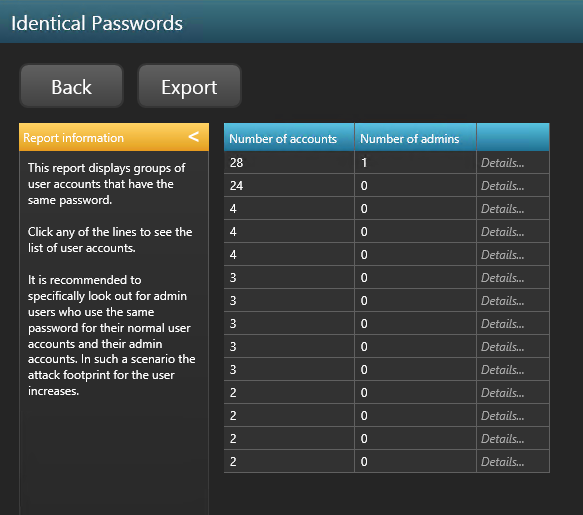Open Details for the 28 accounts row
This screenshot has height=515, width=583.
502,163
